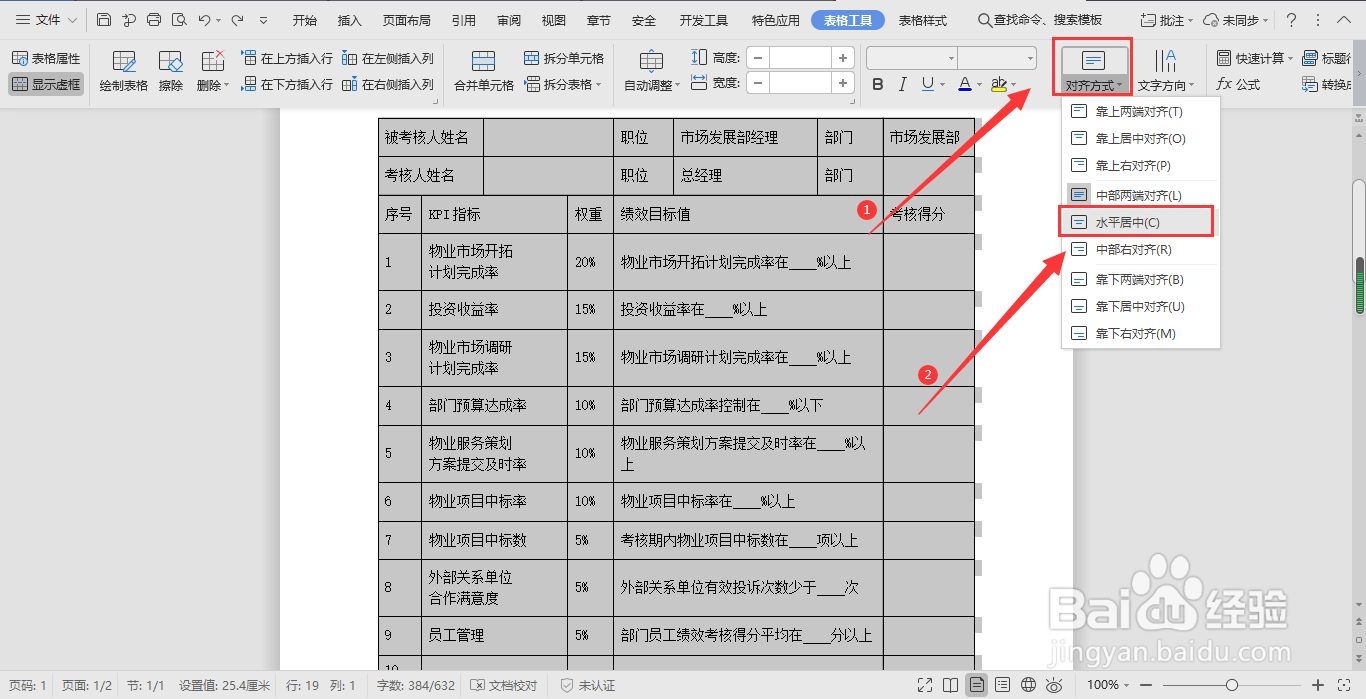
Task: Choose 中部右对齐(R) alignment option
Action: click(x=1140, y=249)
